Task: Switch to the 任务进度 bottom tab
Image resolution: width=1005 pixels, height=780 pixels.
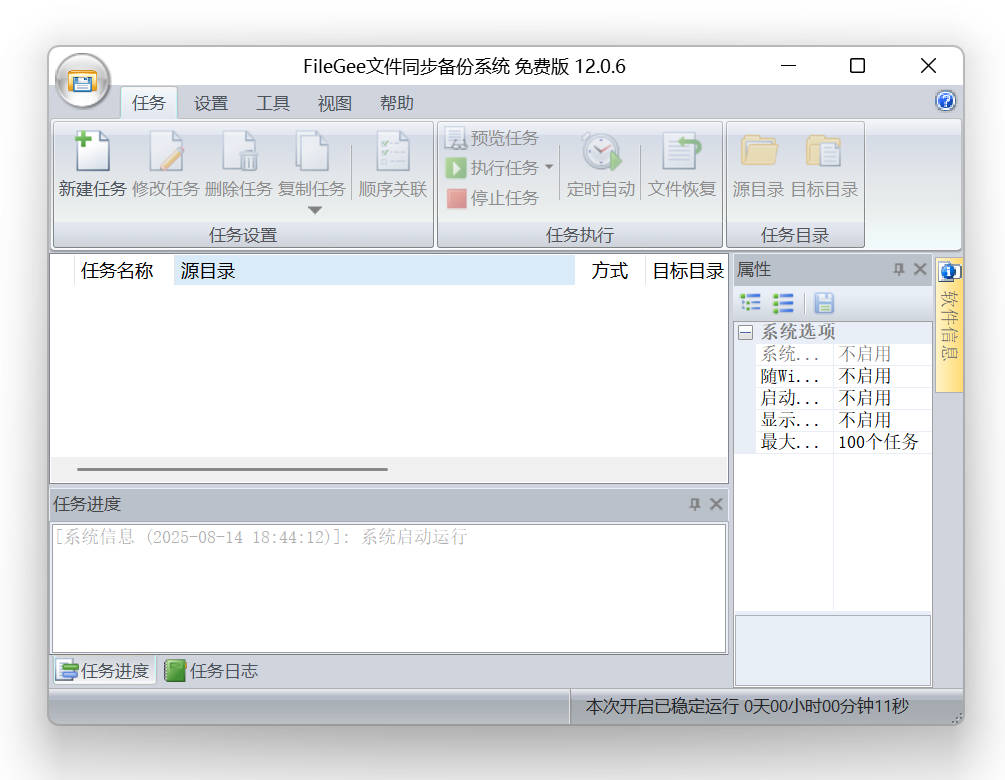Action: pos(104,670)
